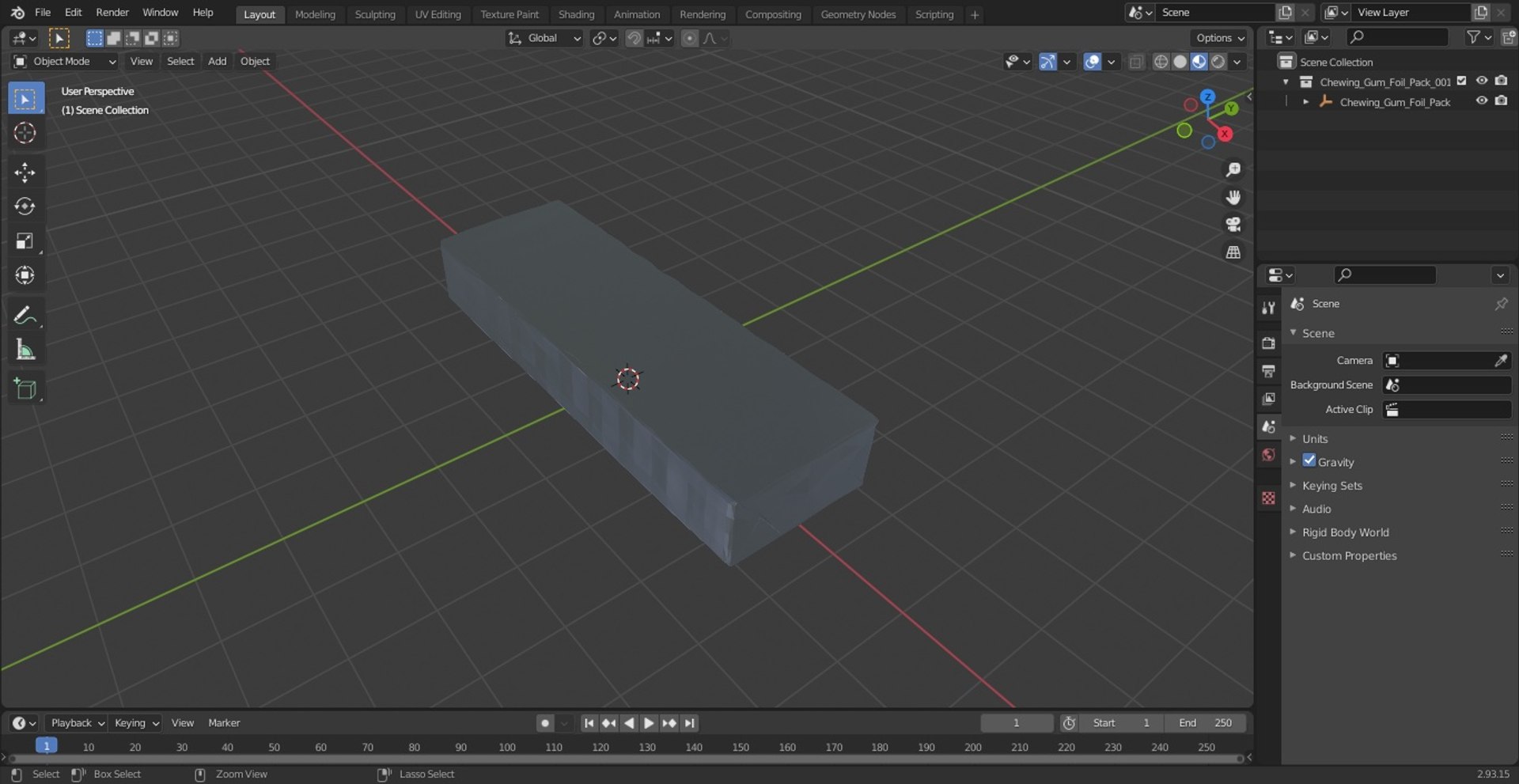Expand the Rigid Body World panel

pos(1345,532)
